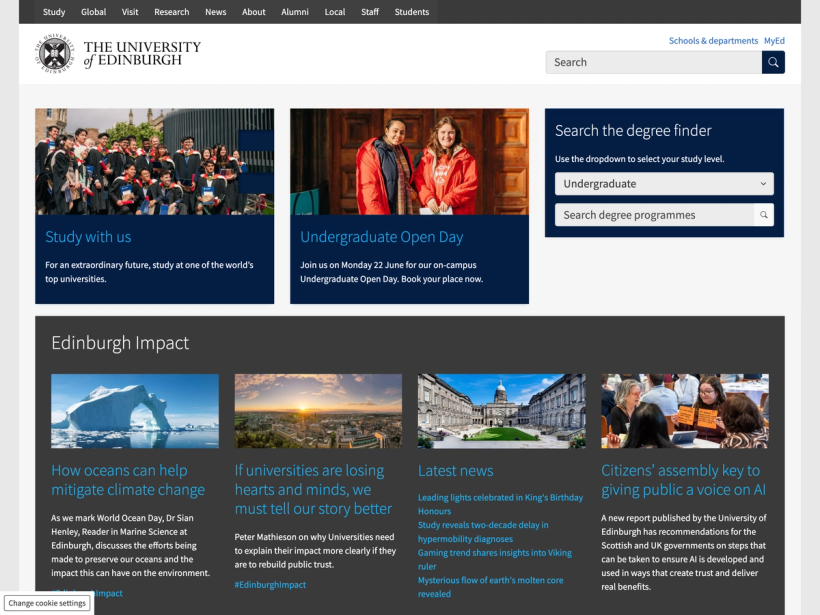
Task: Click text 'For an extraordinary future, study at one'
Action: click(122, 265)
